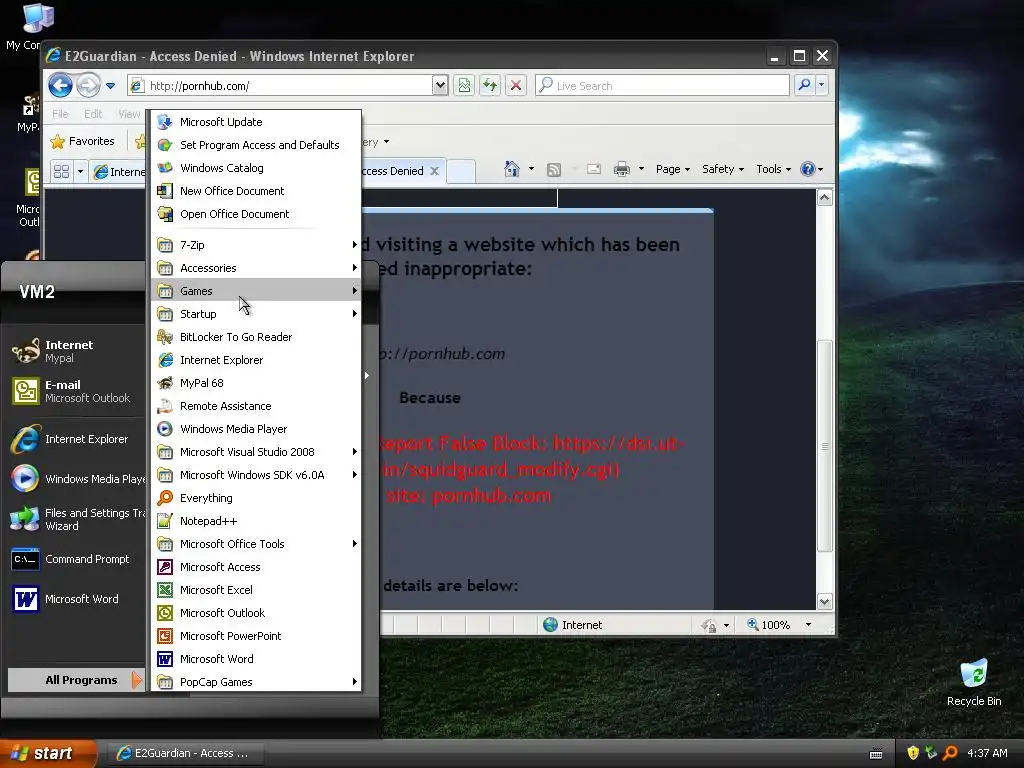Viewport: 1024px width, 768px height.
Task: Launch Microsoft Update from All Programs
Action: 256,122
